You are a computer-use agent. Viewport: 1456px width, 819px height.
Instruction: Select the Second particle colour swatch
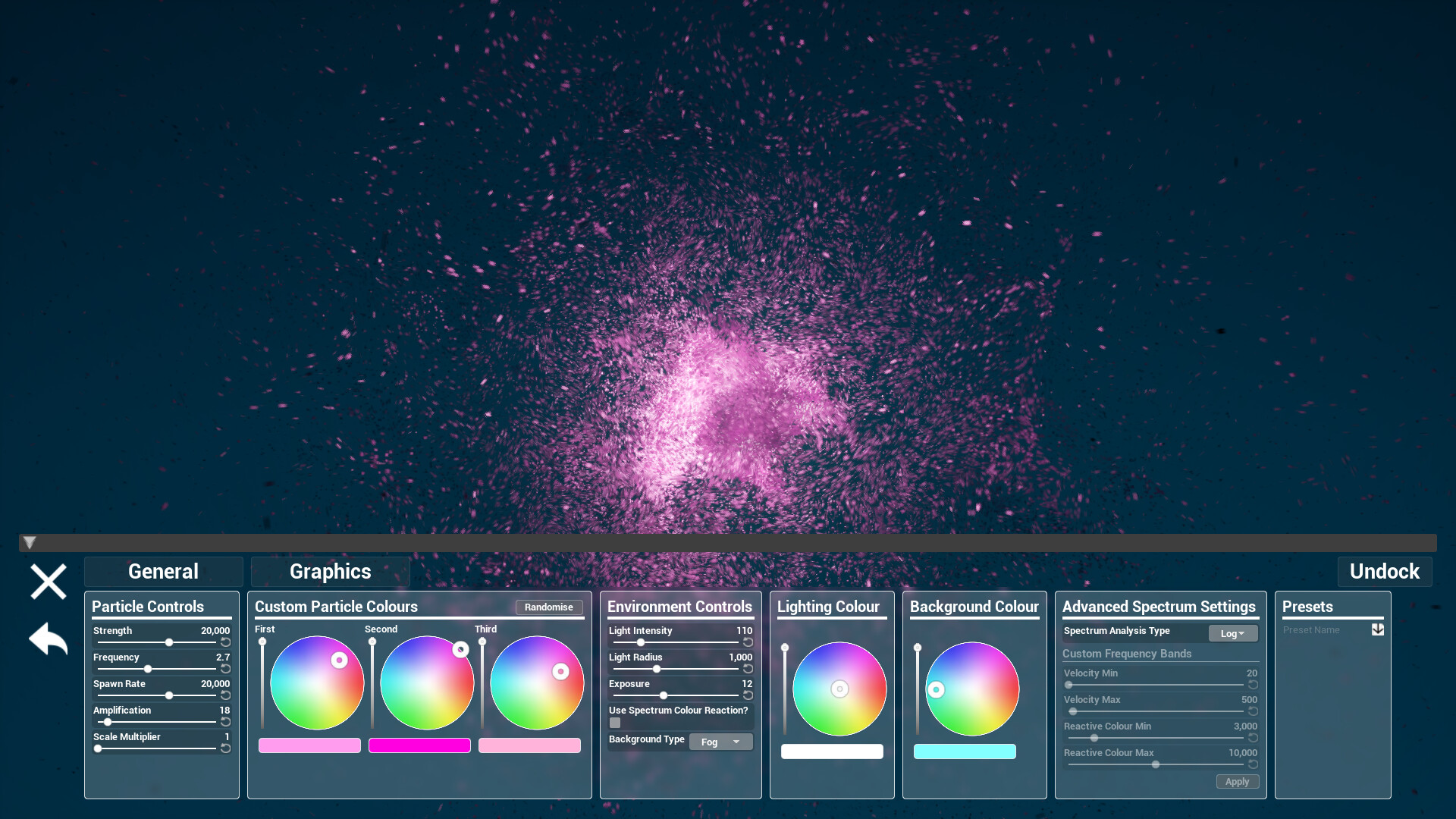click(x=419, y=745)
